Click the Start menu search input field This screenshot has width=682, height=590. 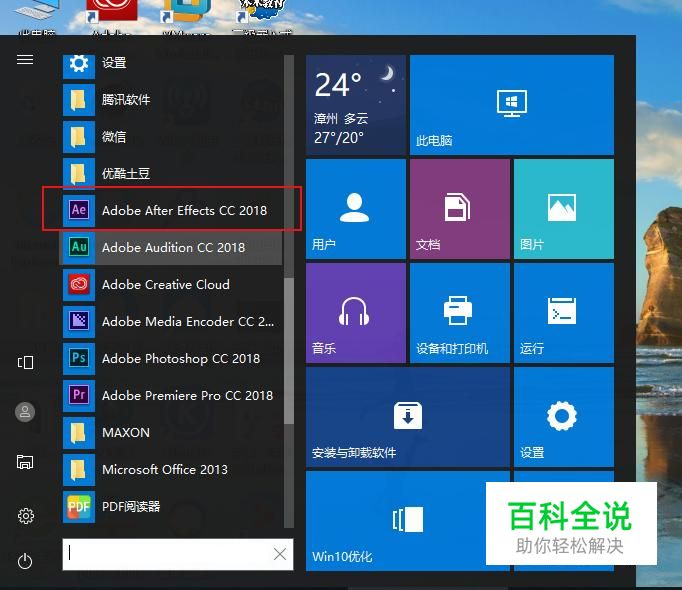[x=177, y=554]
